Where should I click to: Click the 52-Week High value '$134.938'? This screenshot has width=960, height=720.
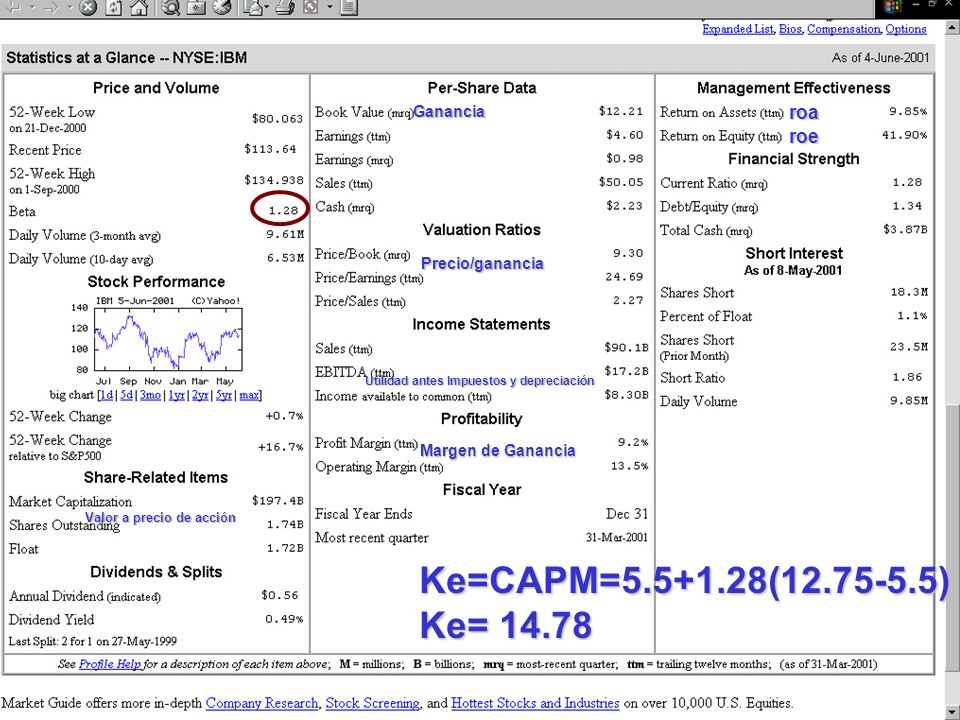point(274,180)
